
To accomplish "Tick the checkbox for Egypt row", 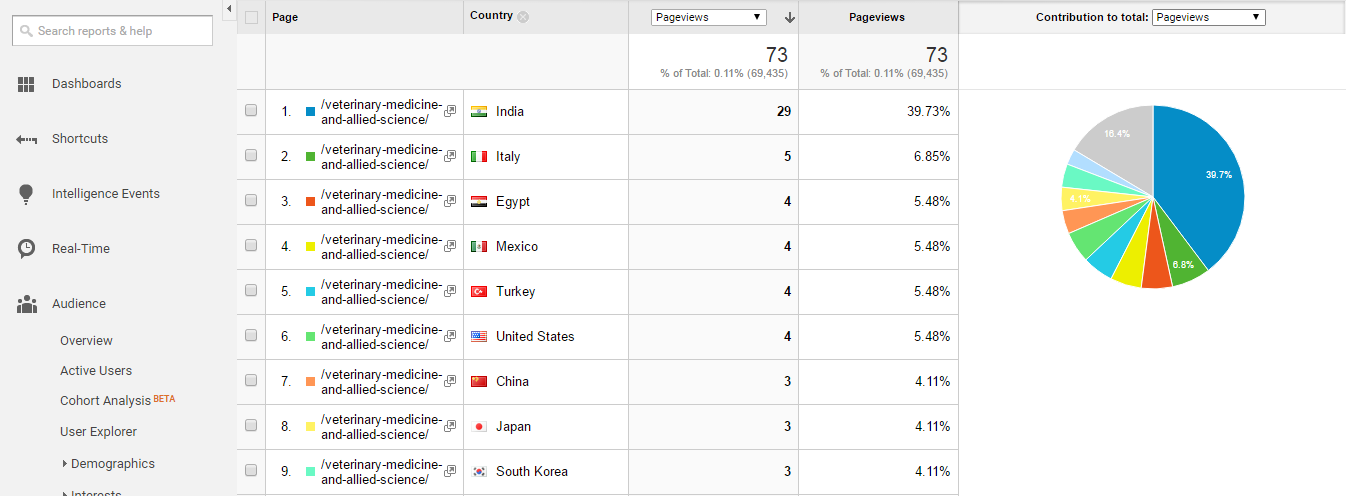I will click(x=251, y=201).
